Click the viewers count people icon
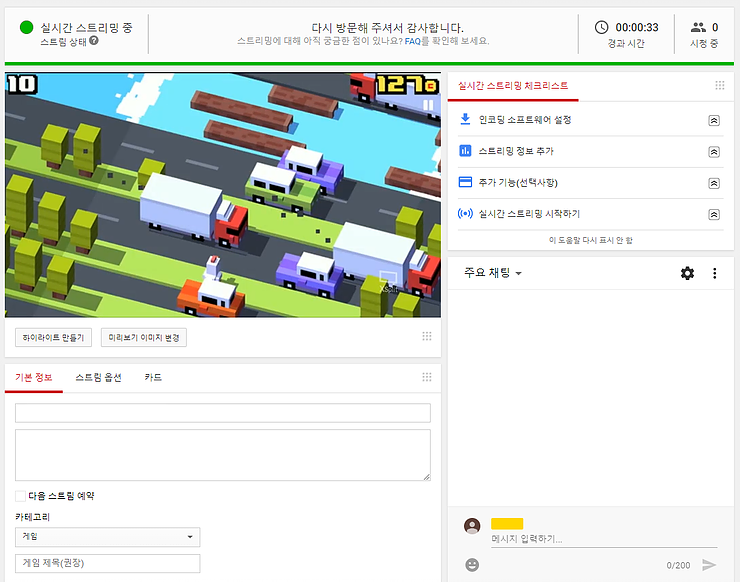The height and width of the screenshot is (582, 740). [x=698, y=27]
